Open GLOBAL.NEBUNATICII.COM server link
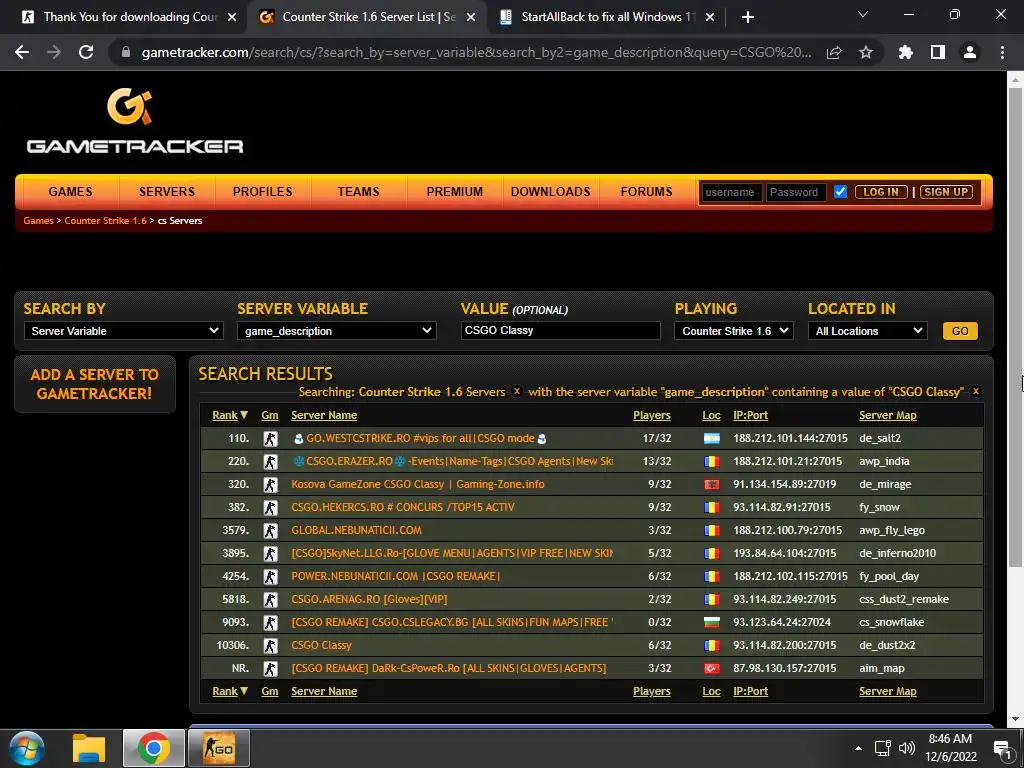The image size is (1024, 768). (357, 530)
